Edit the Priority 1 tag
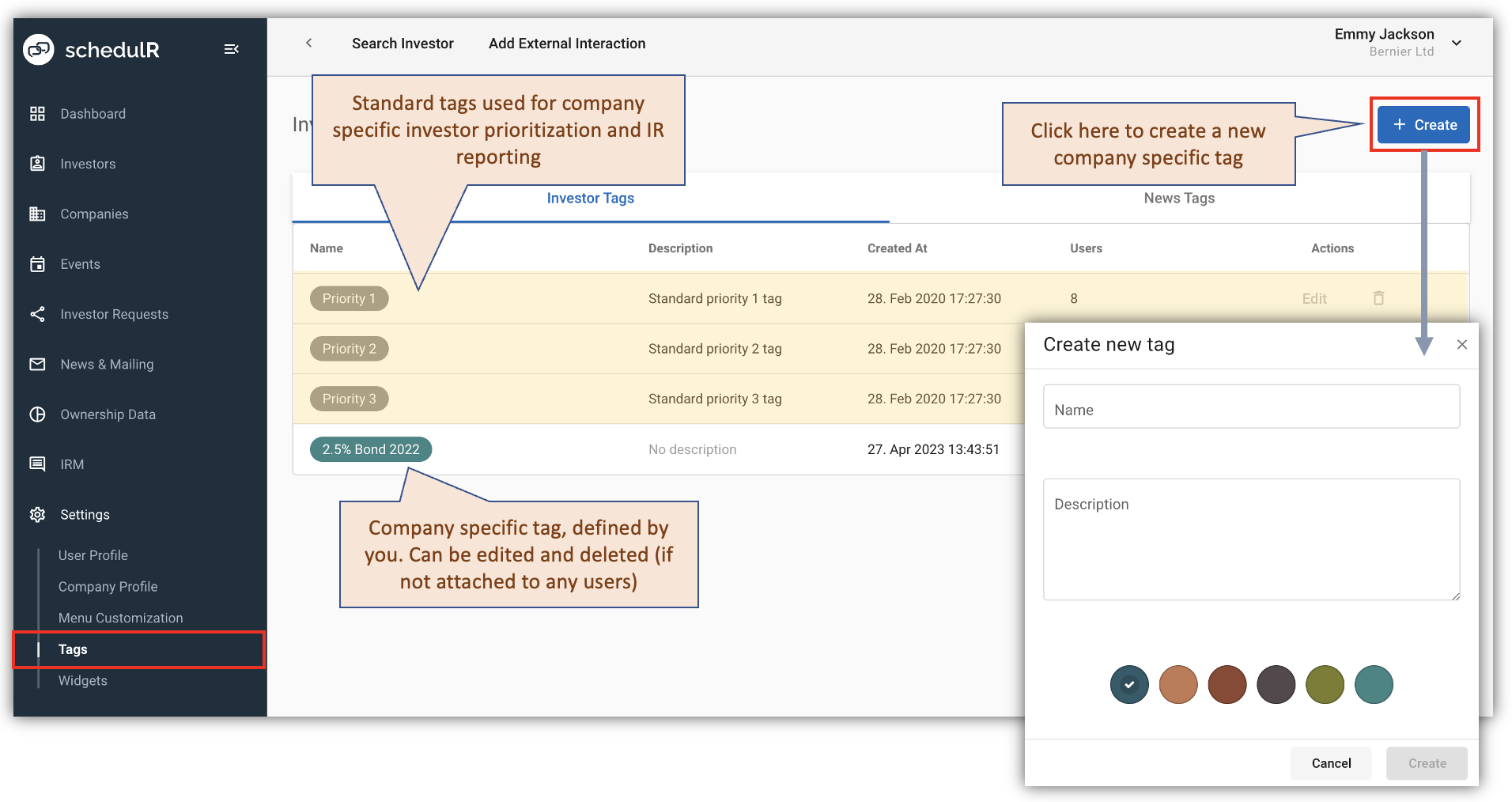1512x802 pixels. [1314, 298]
